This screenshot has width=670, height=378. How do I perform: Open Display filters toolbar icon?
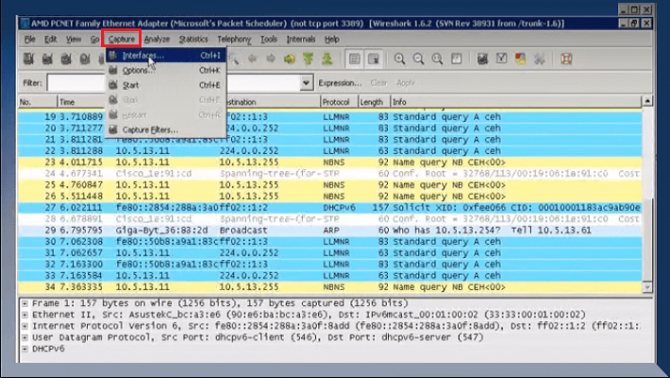tap(501, 59)
